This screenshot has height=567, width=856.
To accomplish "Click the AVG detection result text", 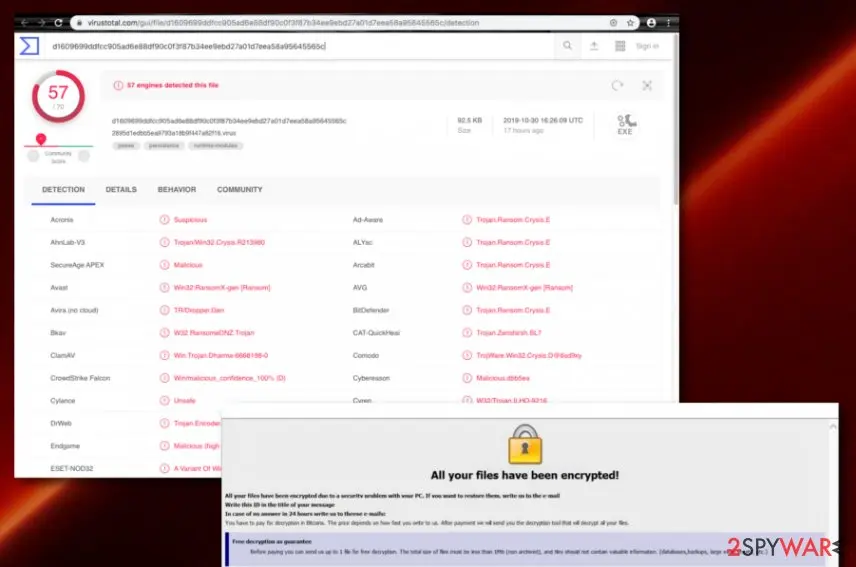I will click(524, 288).
